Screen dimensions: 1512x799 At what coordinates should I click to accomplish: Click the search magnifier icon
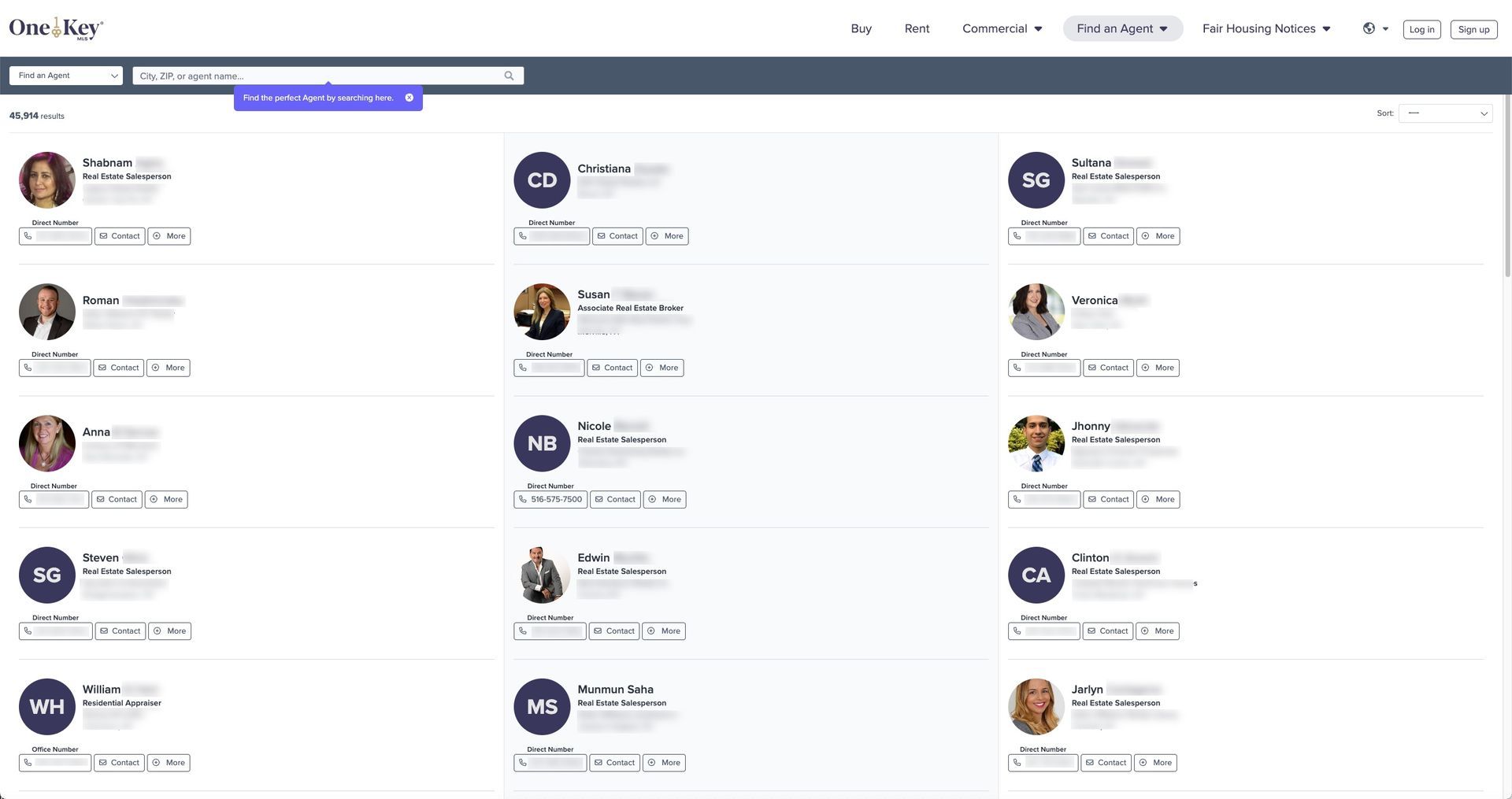coord(509,76)
